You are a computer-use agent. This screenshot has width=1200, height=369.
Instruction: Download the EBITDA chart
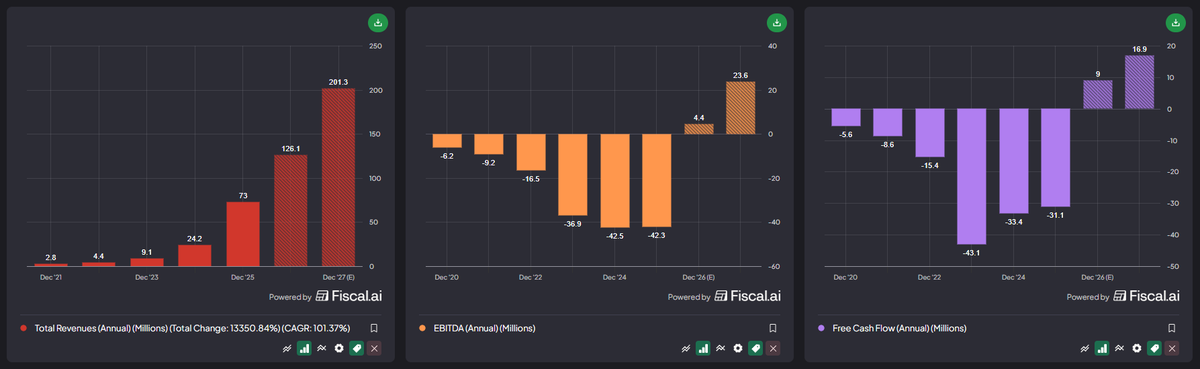[777, 22]
